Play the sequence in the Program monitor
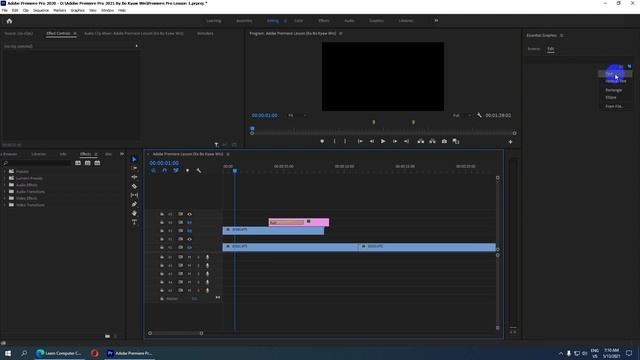 tap(383, 141)
